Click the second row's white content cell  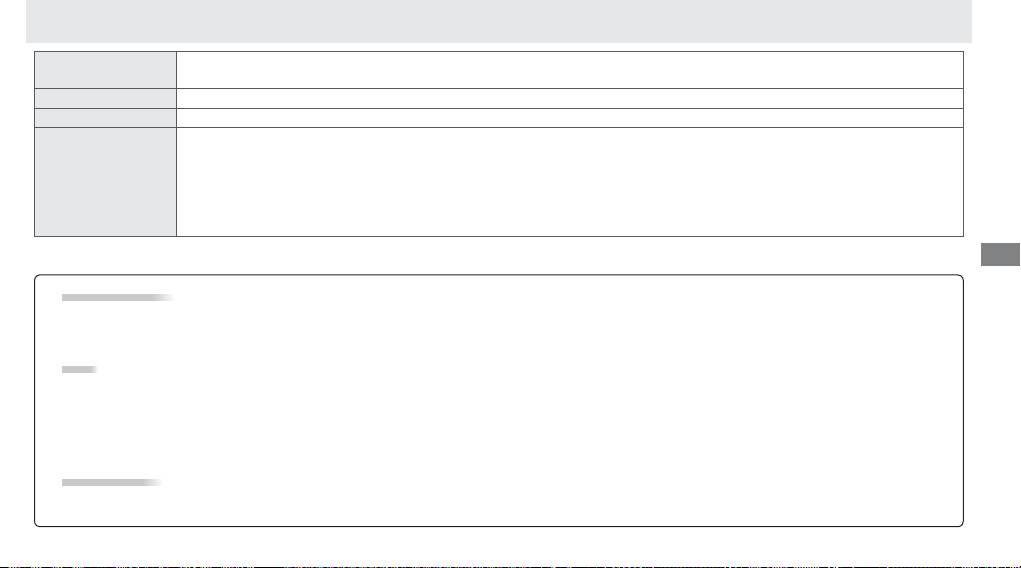click(570, 98)
